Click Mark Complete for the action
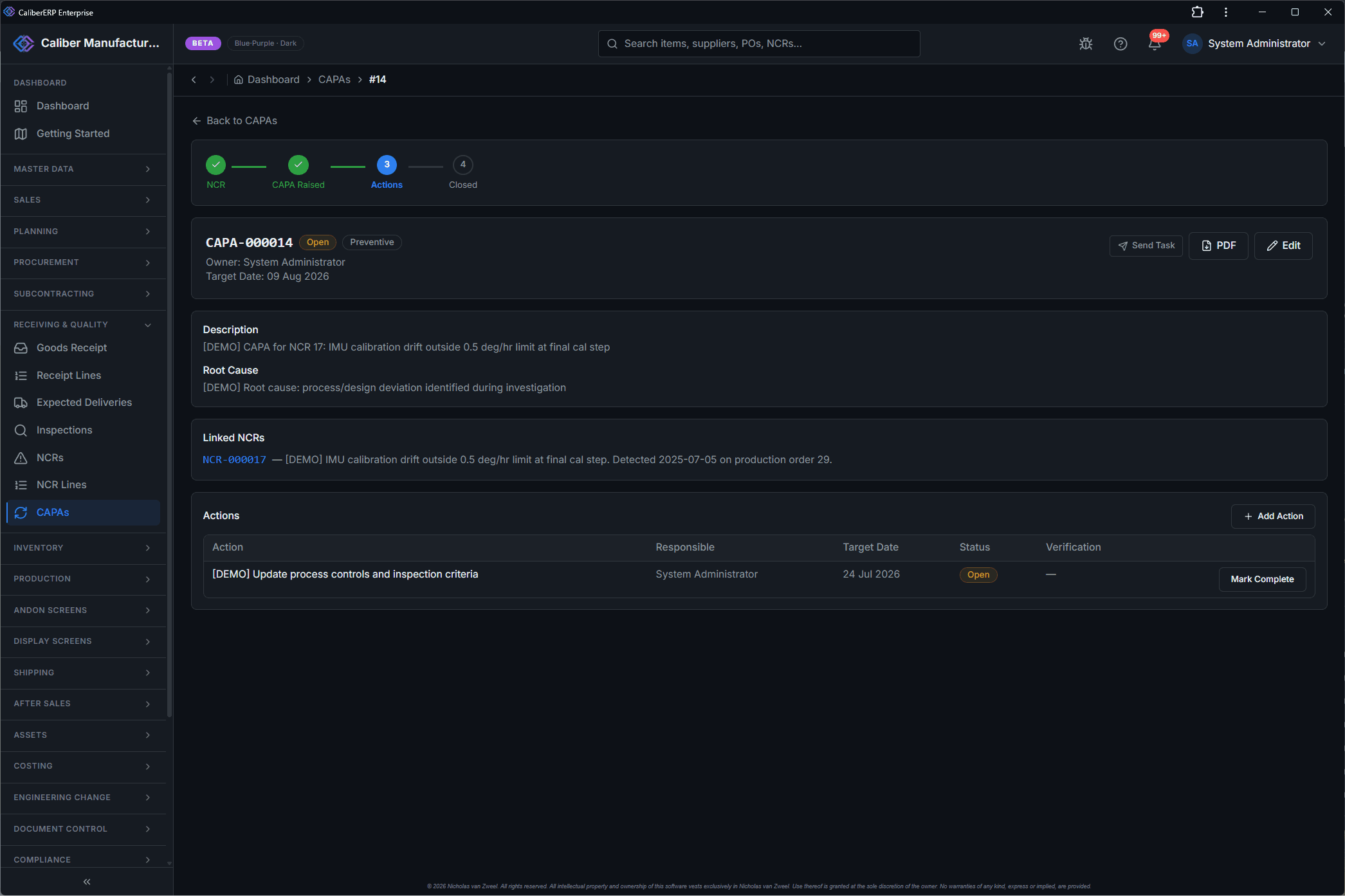1345x896 pixels. [x=1262, y=580]
